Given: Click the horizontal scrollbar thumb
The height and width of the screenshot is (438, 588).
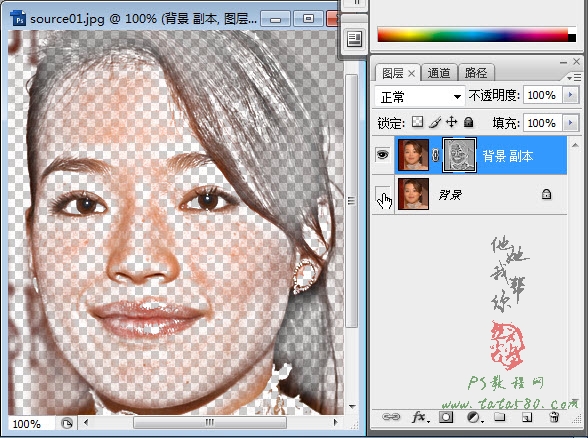Looking at the screenshot, I should click(x=210, y=423).
